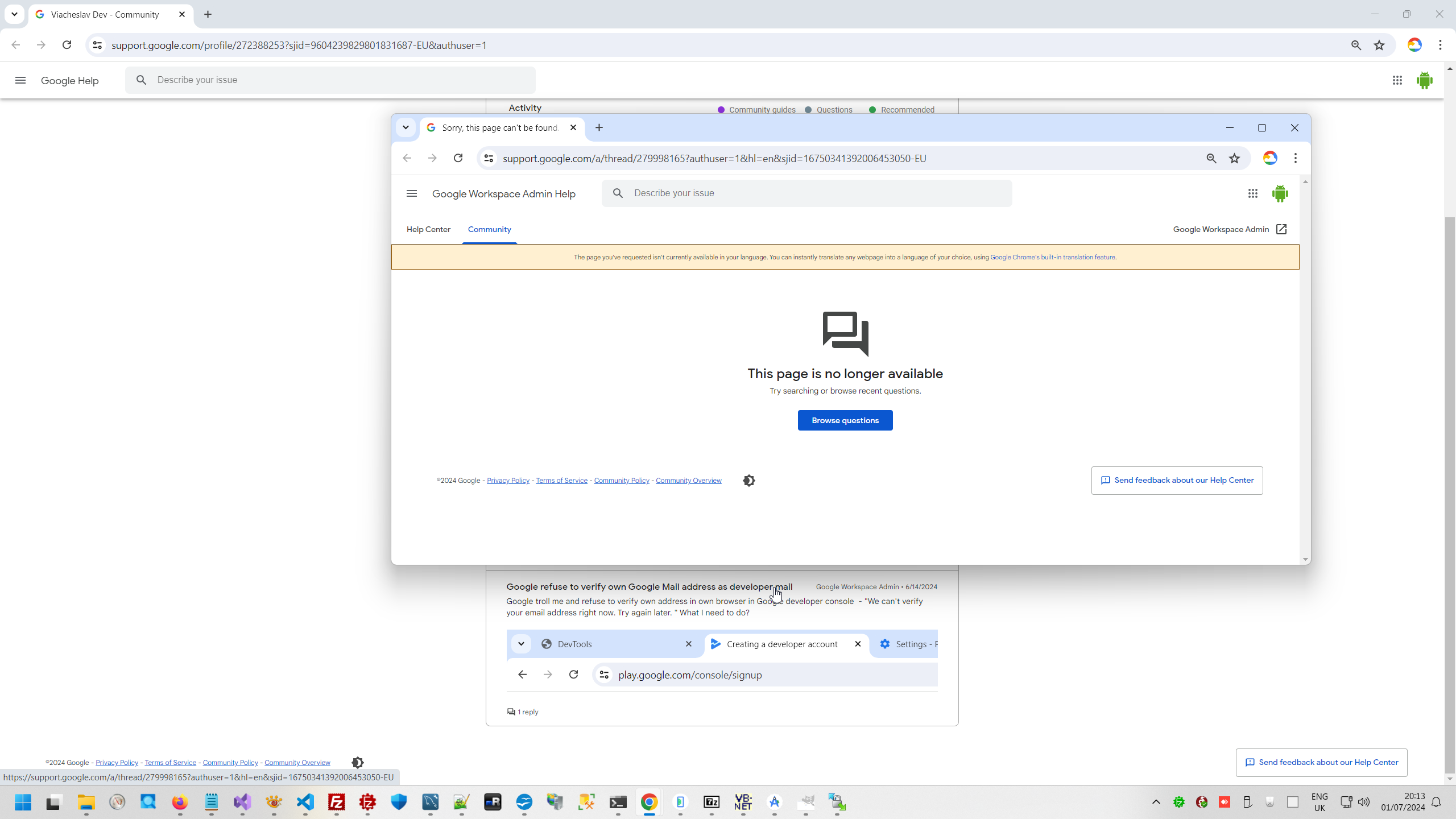Open the Chrome built-in translation feature link
This screenshot has height=819, width=1456.
1052,257
